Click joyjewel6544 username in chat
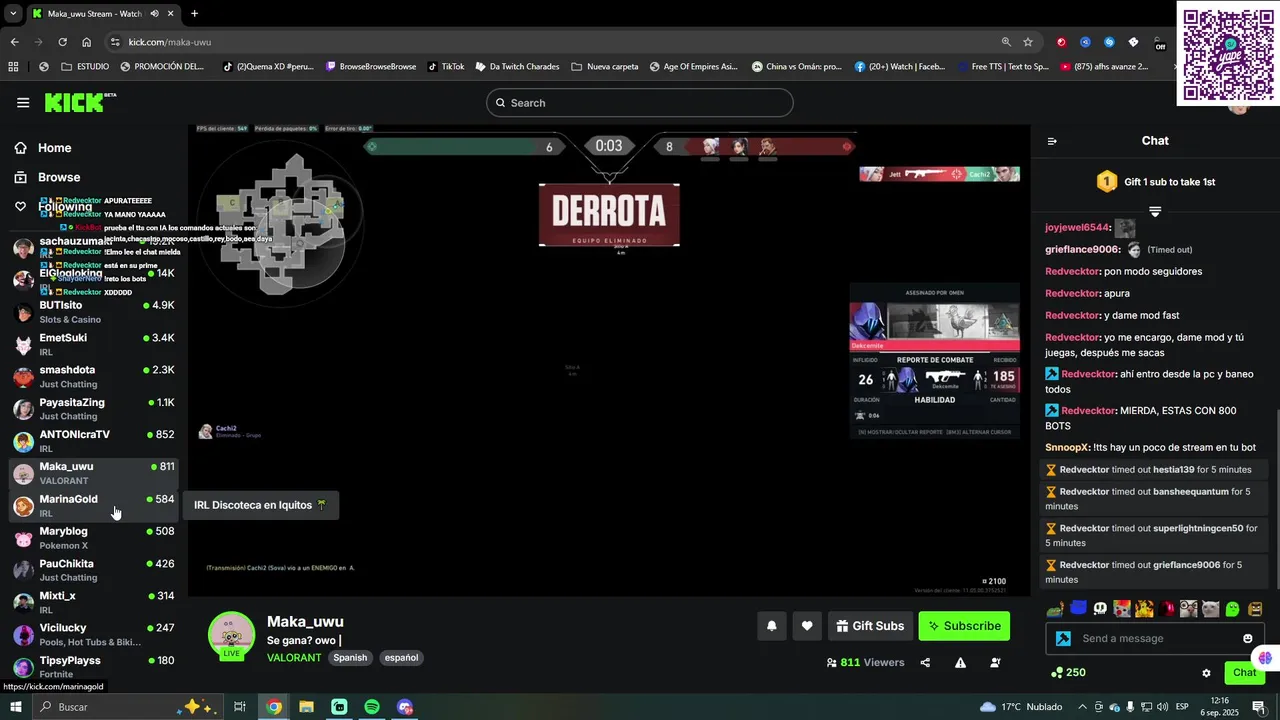 tap(1077, 228)
